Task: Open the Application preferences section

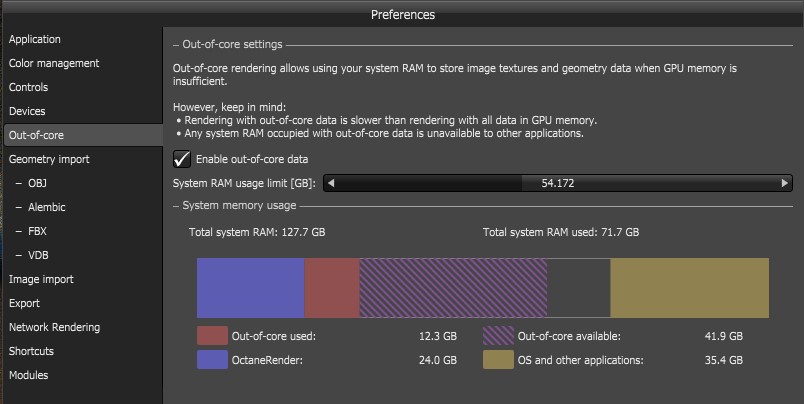Action: click(35, 39)
